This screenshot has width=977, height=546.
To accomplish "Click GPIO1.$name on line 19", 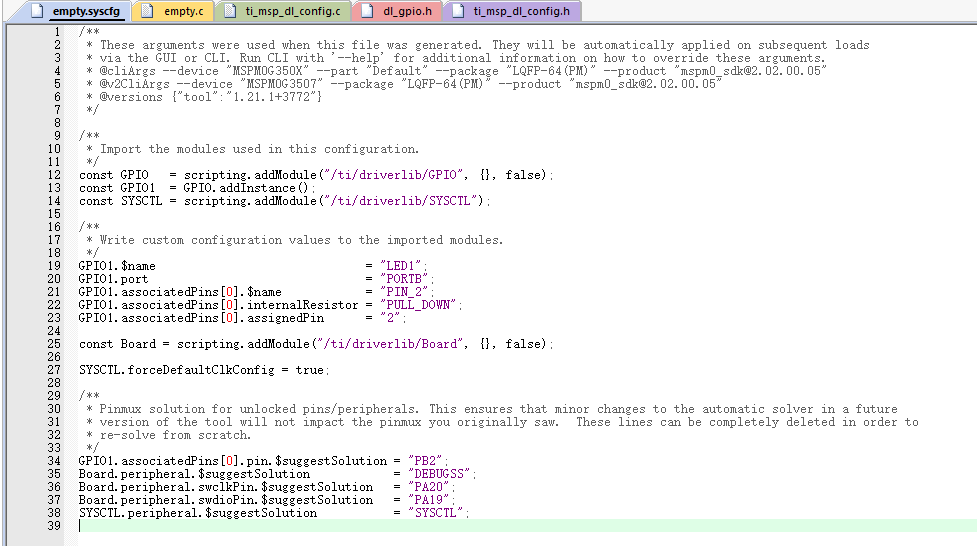I will coord(117,266).
